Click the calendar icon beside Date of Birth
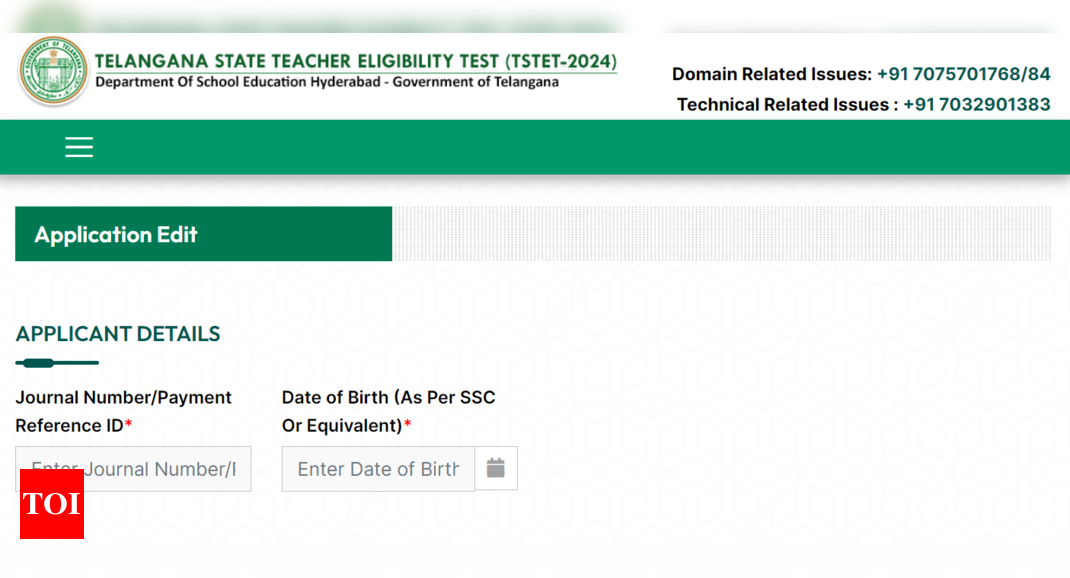1070x578 pixels. pos(496,468)
